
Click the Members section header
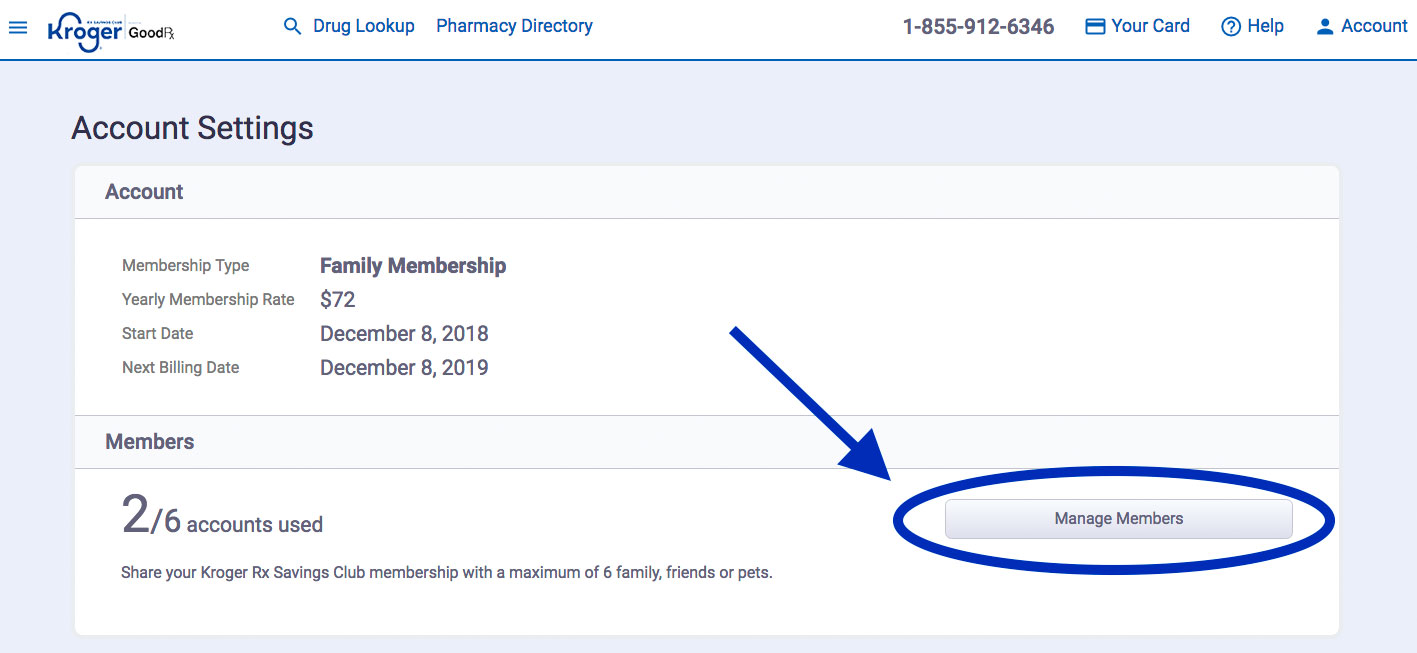tap(150, 442)
